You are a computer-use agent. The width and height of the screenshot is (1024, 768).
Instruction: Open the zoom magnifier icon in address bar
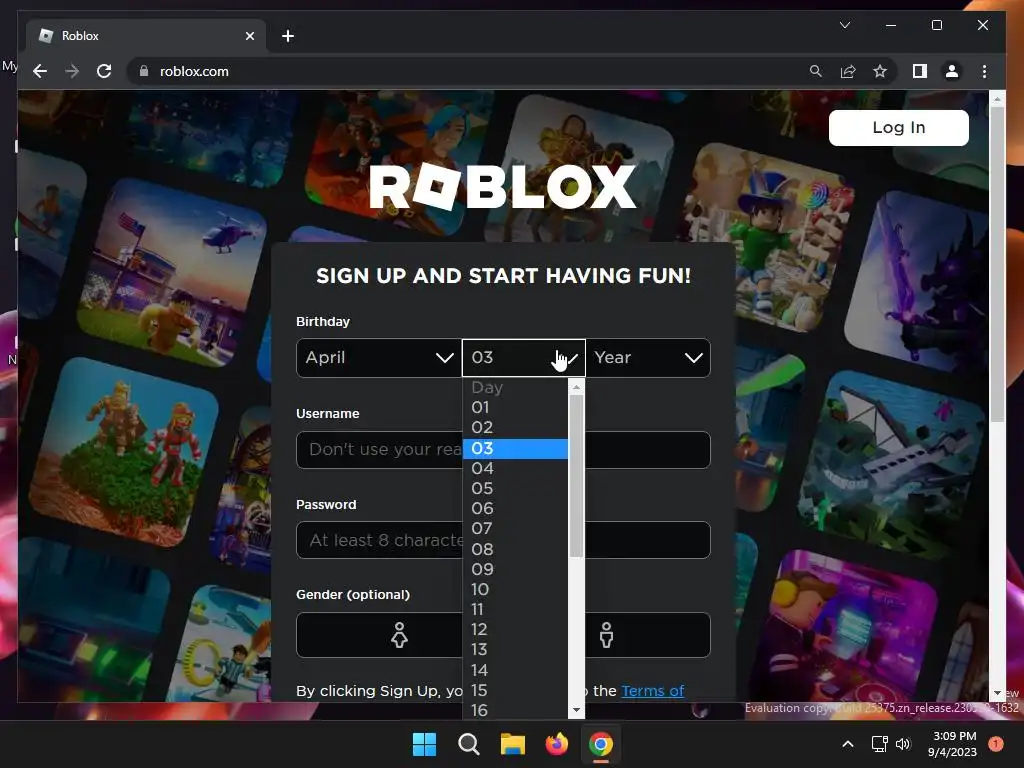pos(816,71)
